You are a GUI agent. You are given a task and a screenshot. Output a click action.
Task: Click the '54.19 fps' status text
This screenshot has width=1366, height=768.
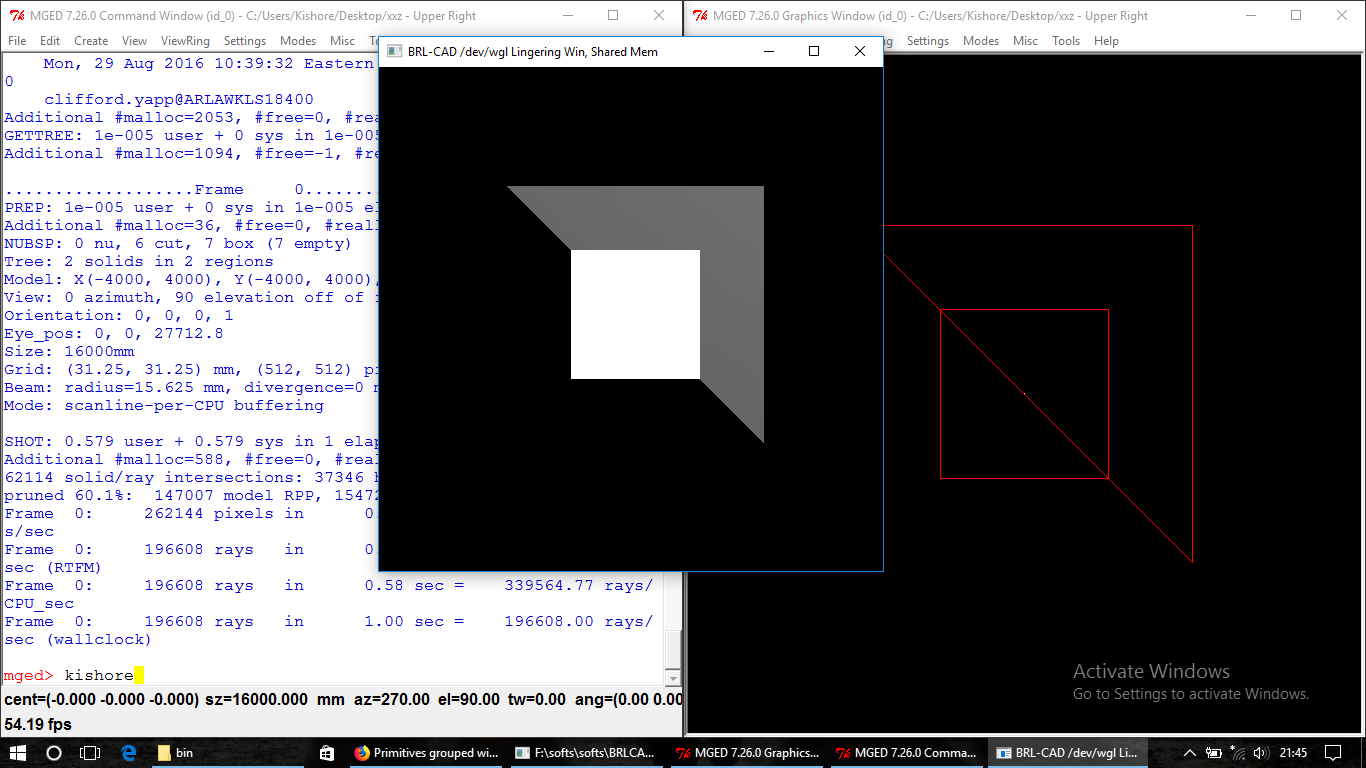38,724
